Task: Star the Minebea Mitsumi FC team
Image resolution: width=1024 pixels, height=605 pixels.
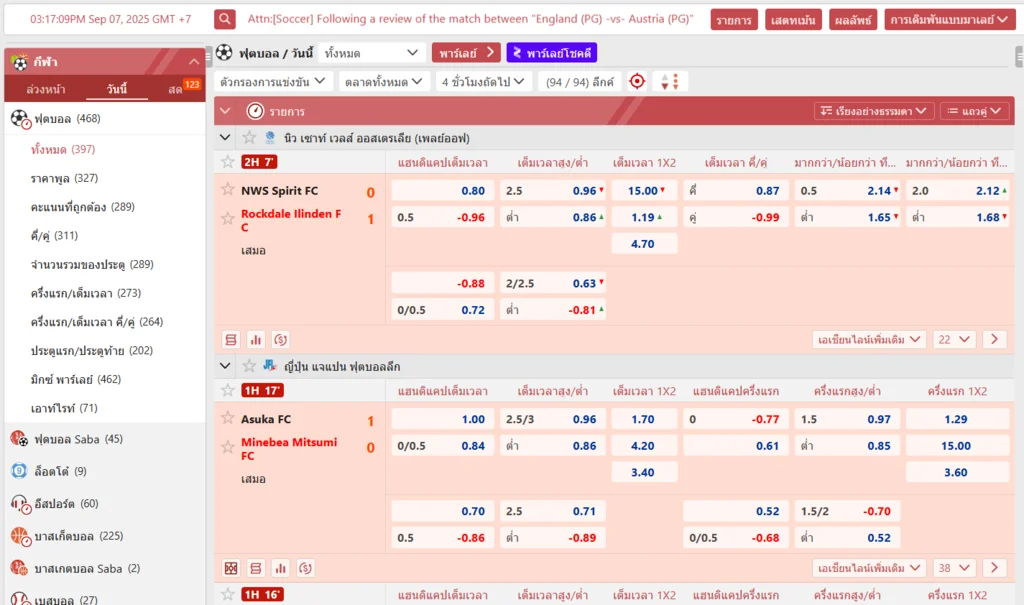Action: pos(227,447)
